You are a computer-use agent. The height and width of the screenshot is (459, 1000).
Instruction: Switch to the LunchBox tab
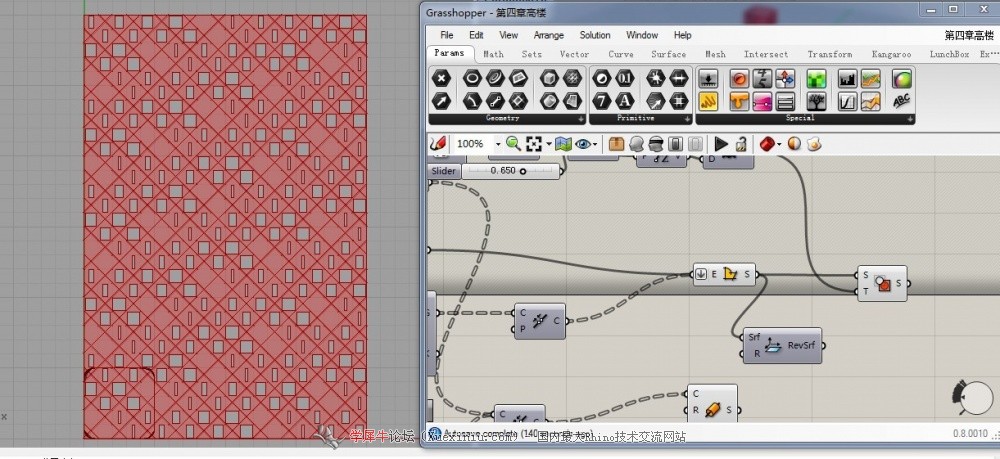tap(949, 54)
